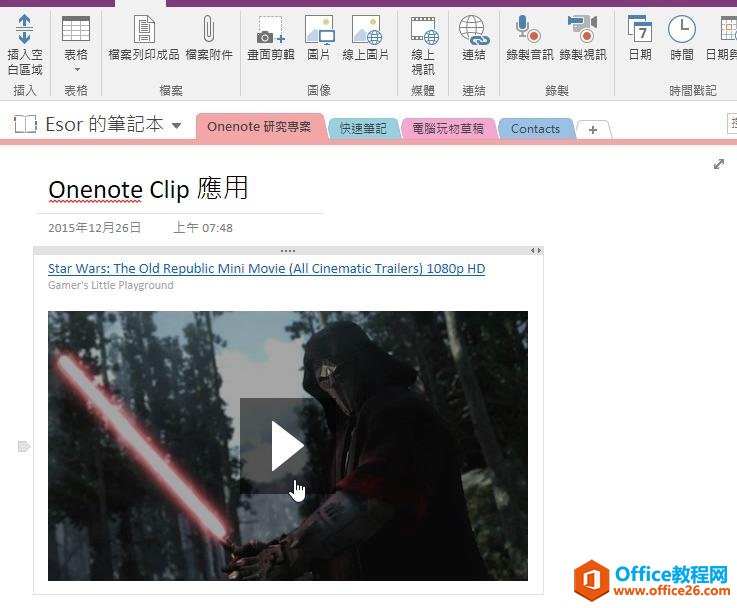Click the notebook icon beside Esor

(x=25, y=125)
